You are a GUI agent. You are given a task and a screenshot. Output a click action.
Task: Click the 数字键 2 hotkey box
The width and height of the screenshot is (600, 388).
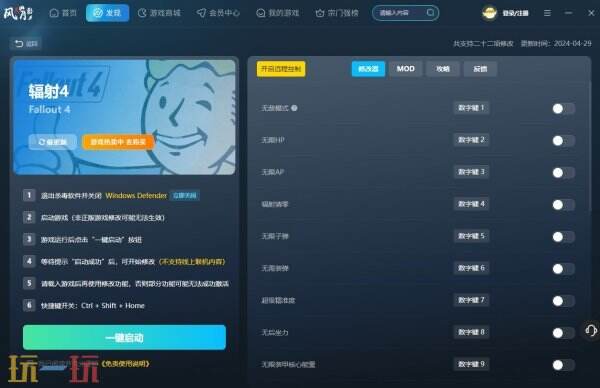pos(471,140)
